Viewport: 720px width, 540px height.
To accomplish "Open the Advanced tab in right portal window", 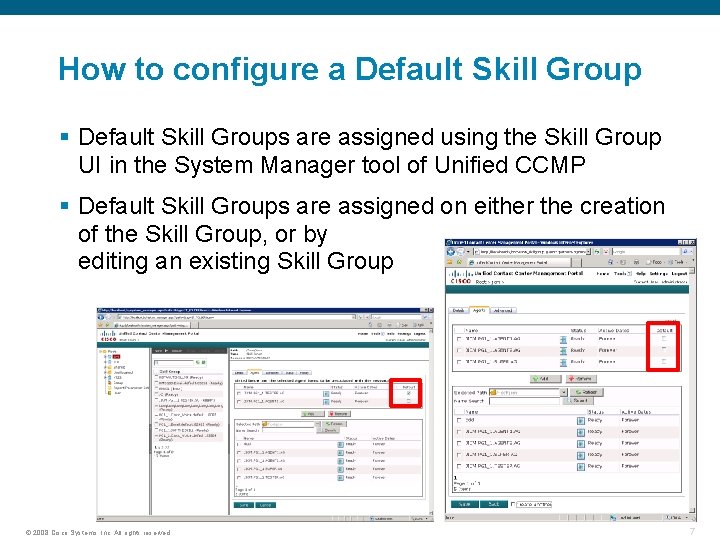I will point(503,310).
